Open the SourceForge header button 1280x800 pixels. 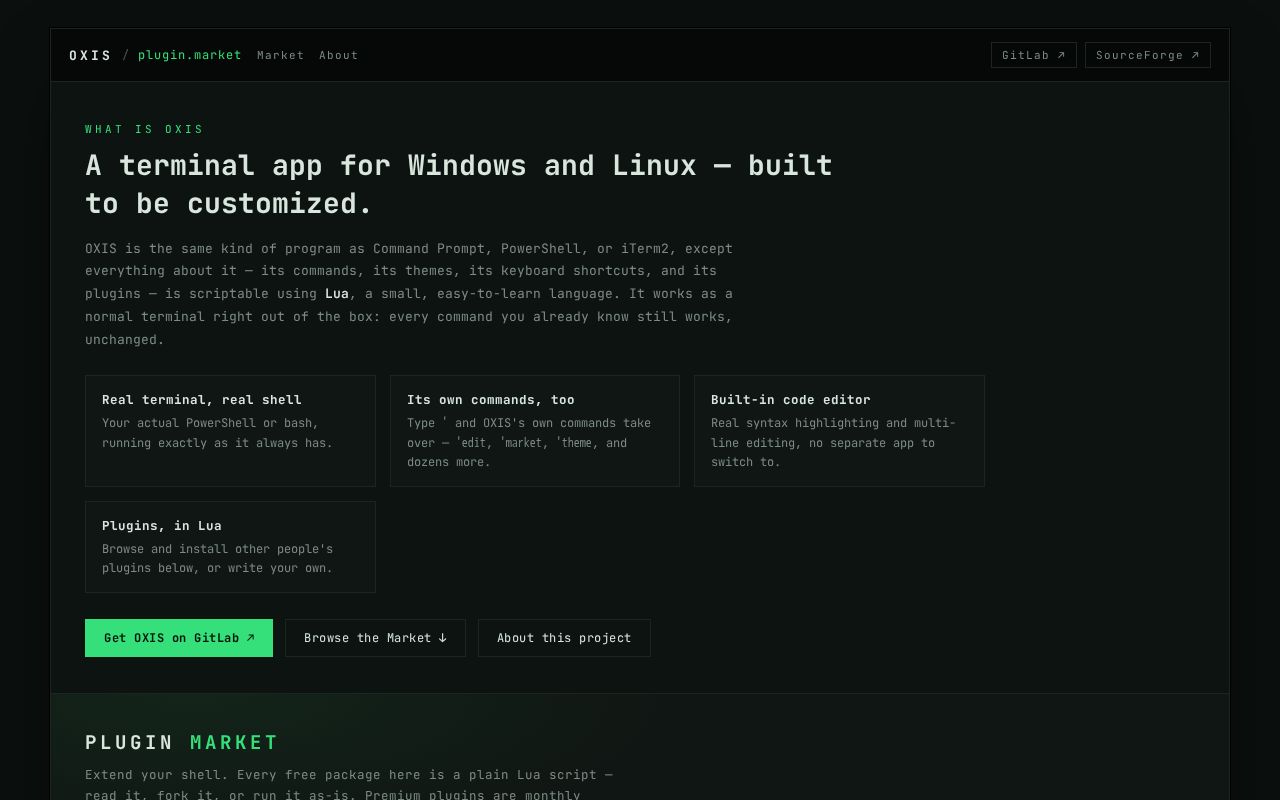pos(1148,55)
